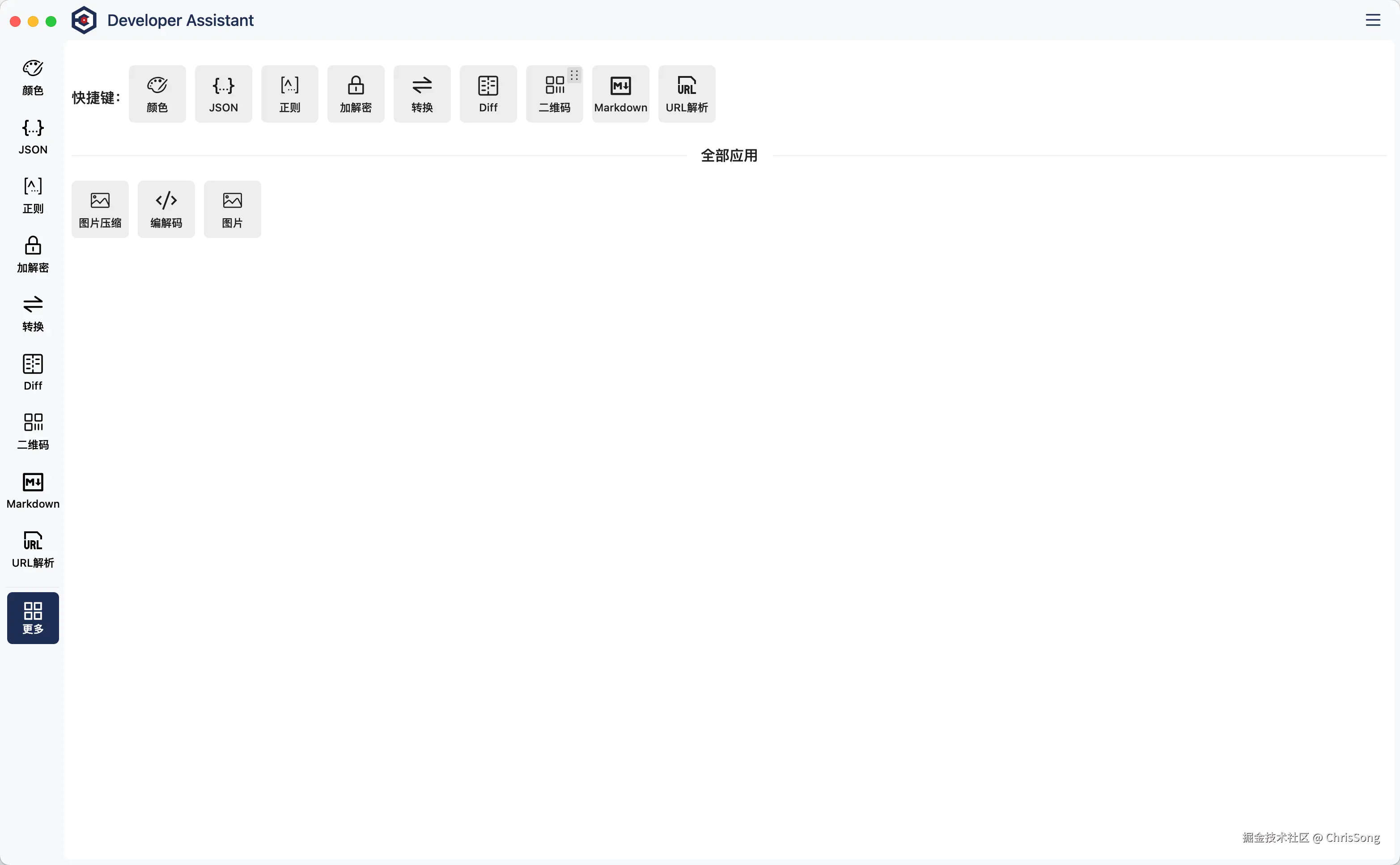Click the Markdown shortcut tile
The height and width of the screenshot is (865, 1400).
tap(620, 94)
